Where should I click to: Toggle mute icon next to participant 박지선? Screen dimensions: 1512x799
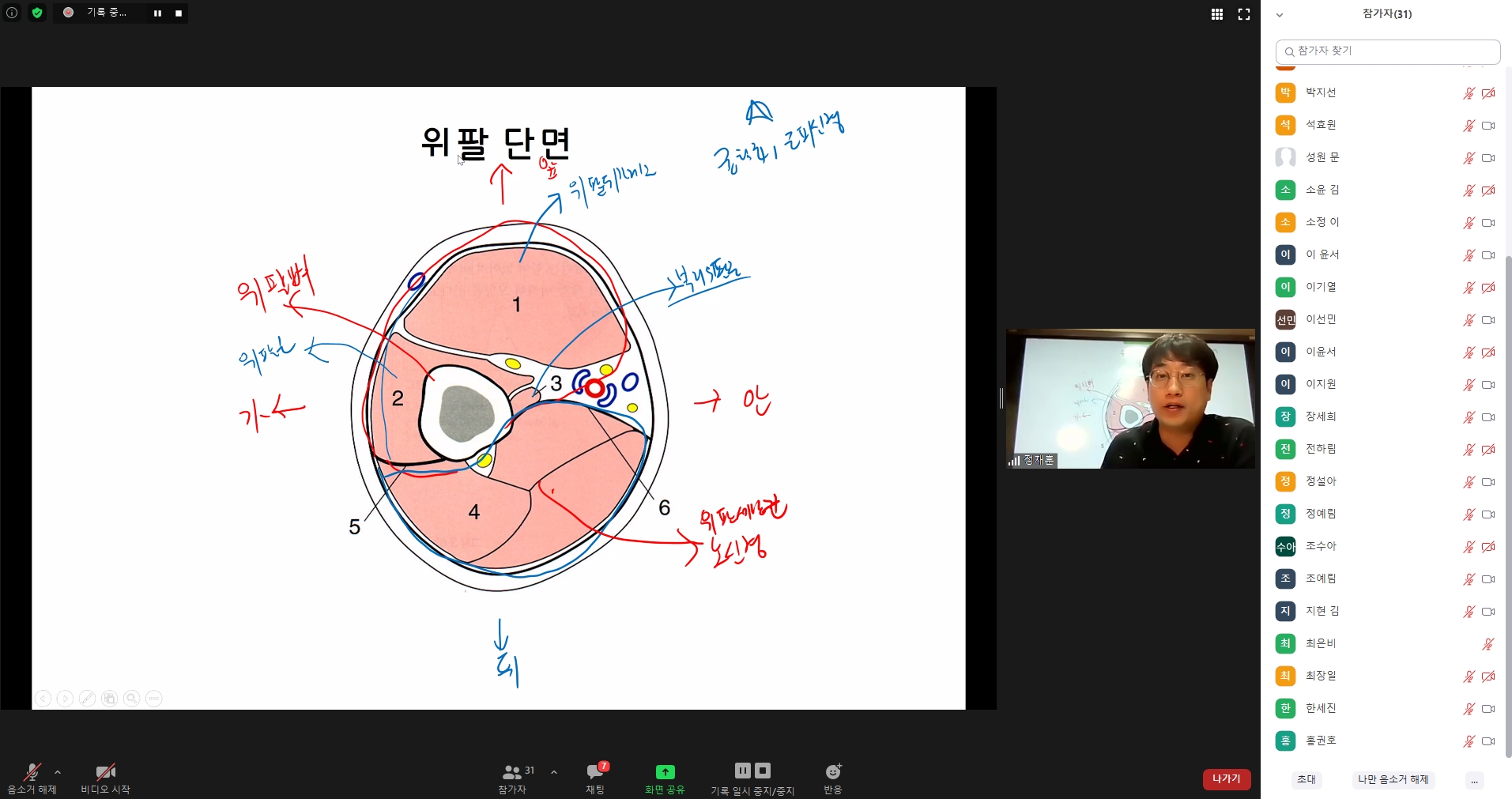coord(1469,92)
